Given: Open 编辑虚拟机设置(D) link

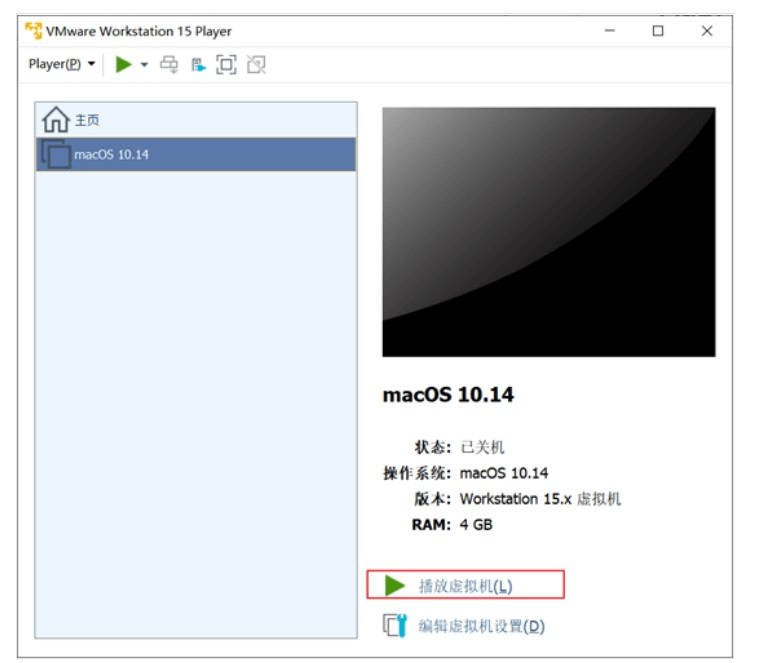Looking at the screenshot, I should pyautogui.click(x=481, y=626).
